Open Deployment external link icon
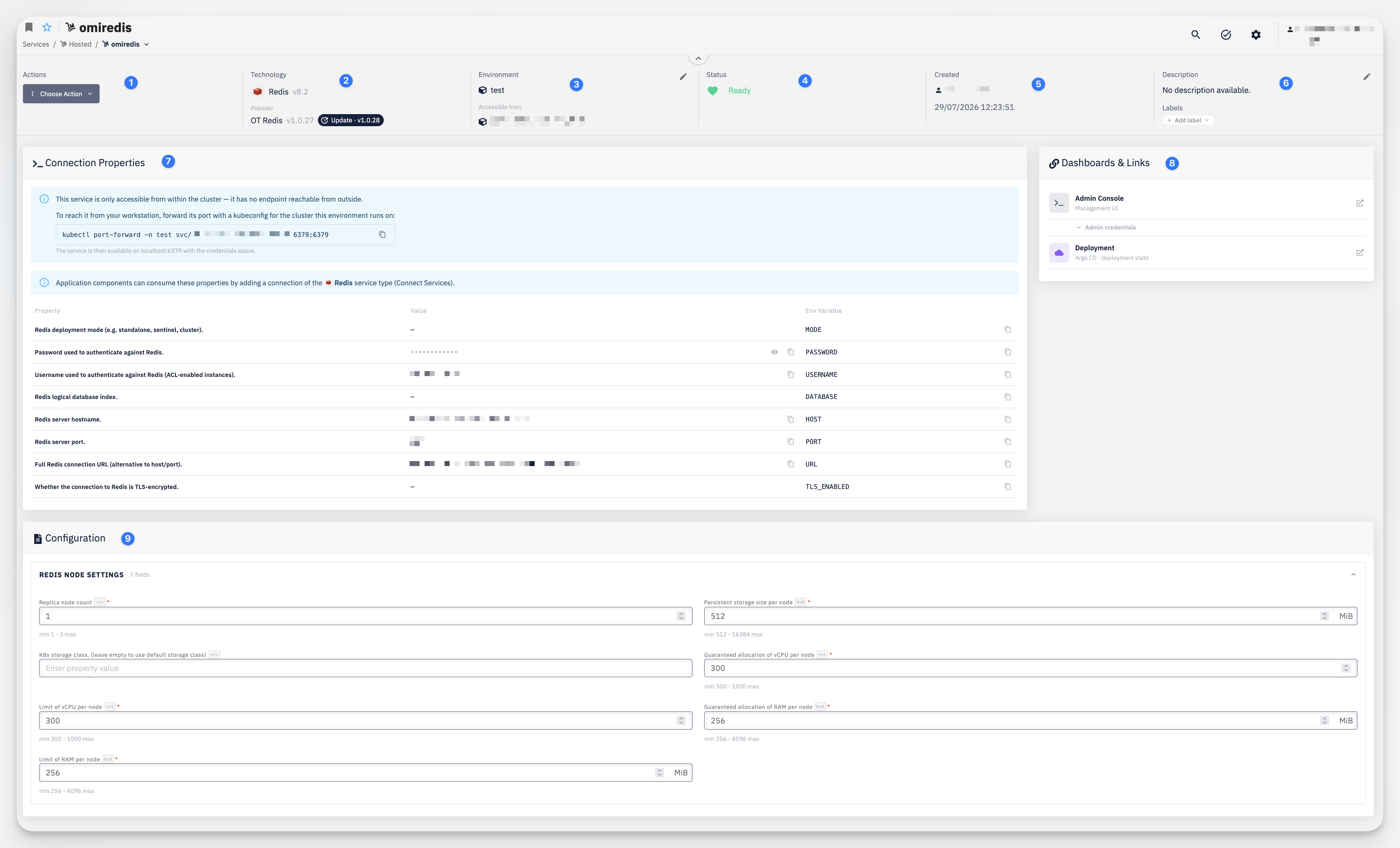1400x848 pixels. [x=1360, y=253]
